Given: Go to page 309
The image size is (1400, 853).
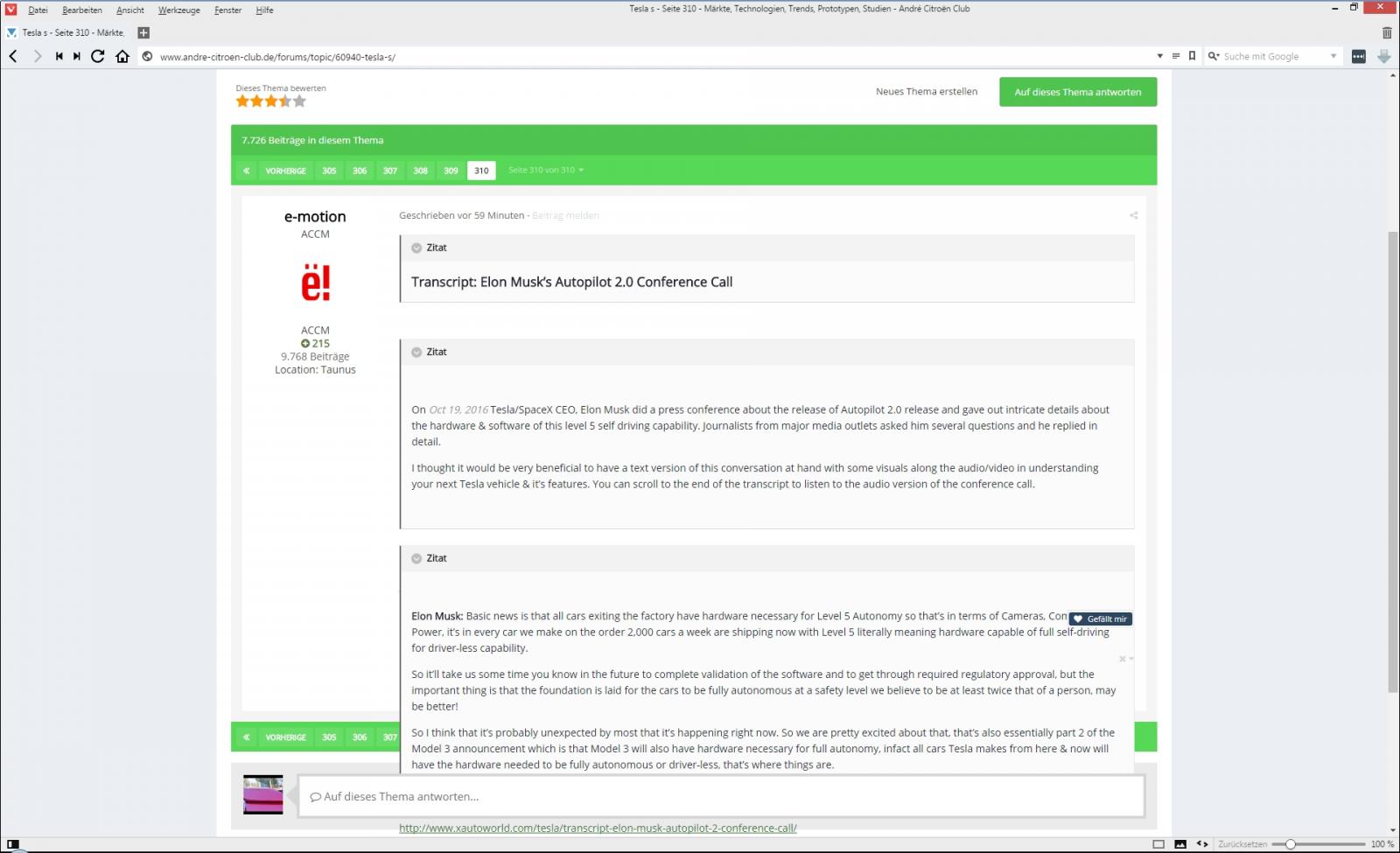Looking at the screenshot, I should click(451, 171).
